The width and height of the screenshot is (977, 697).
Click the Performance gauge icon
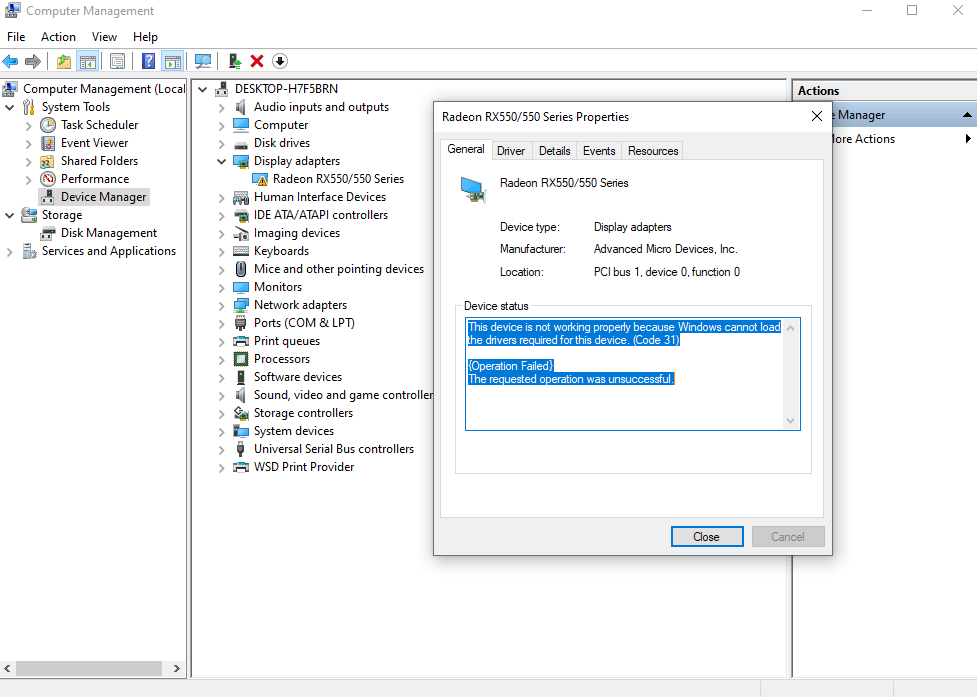[48, 179]
